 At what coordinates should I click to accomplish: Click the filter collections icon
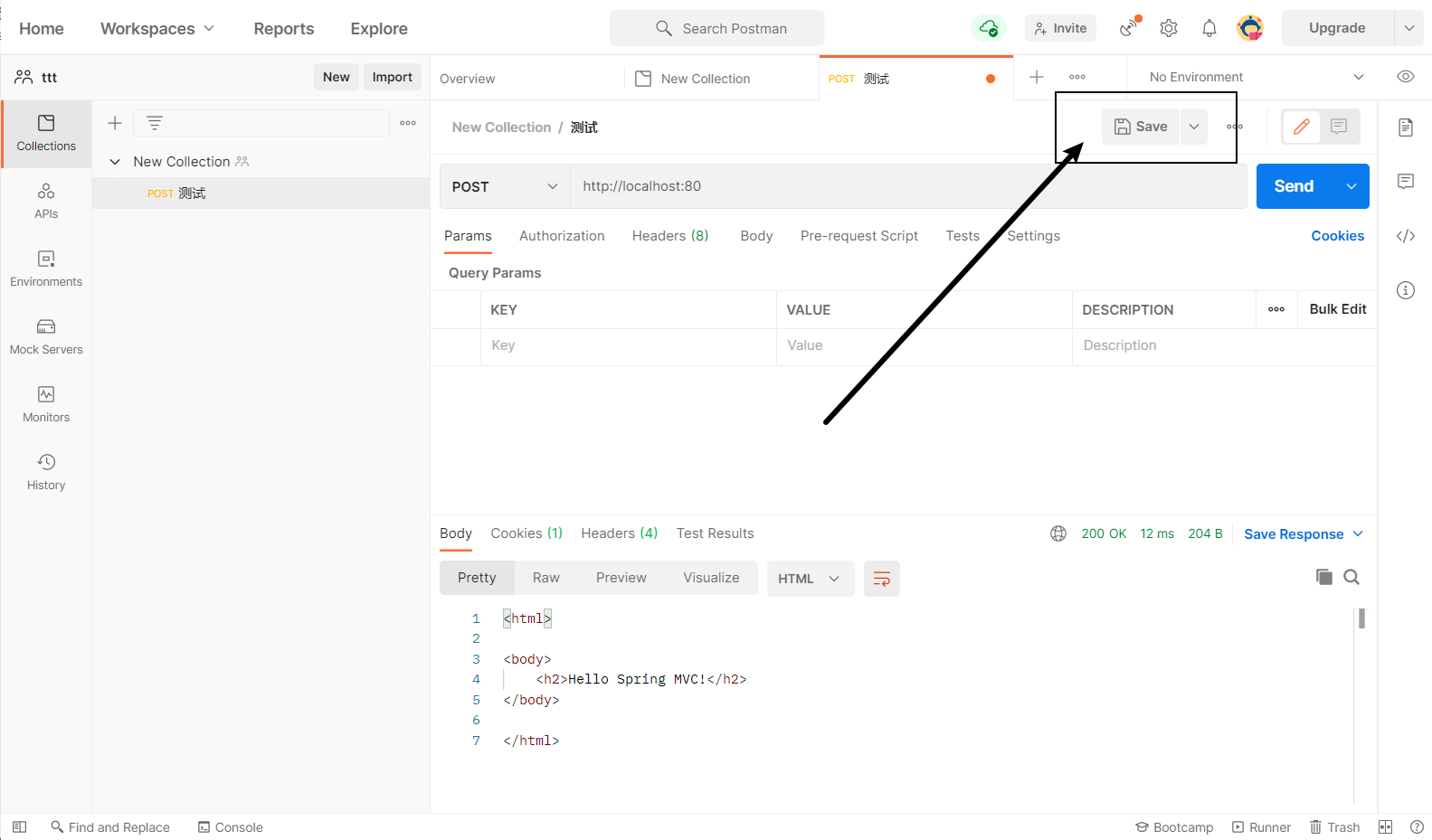(x=155, y=123)
